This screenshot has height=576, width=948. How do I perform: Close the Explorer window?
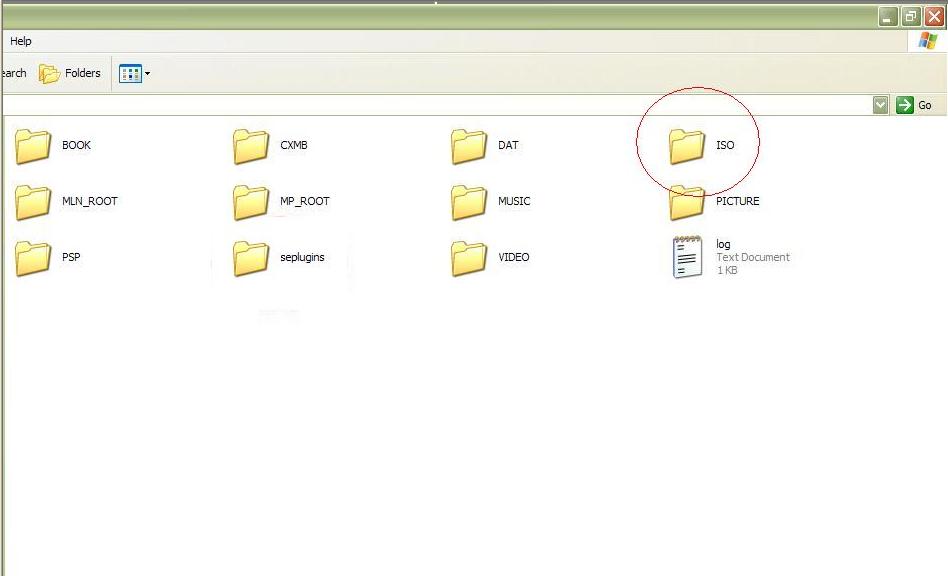pyautogui.click(x=934, y=17)
